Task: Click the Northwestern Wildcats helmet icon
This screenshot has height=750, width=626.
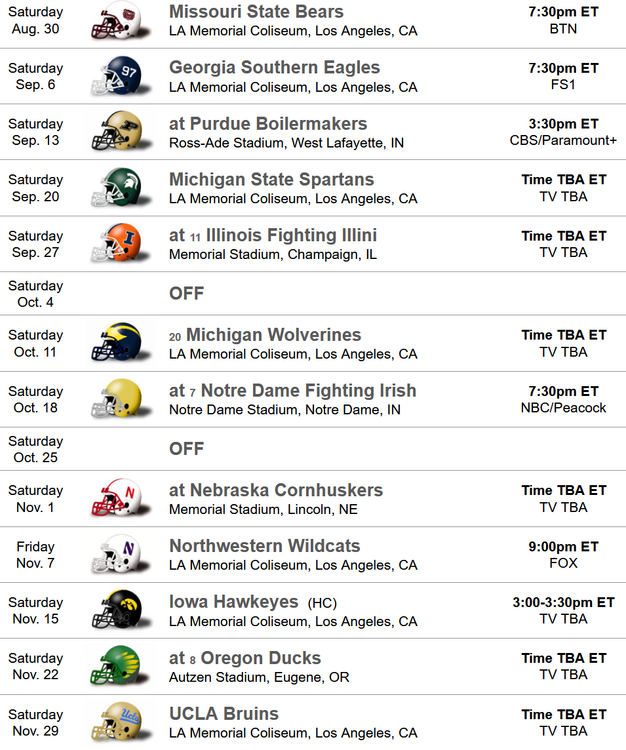Action: (x=115, y=556)
